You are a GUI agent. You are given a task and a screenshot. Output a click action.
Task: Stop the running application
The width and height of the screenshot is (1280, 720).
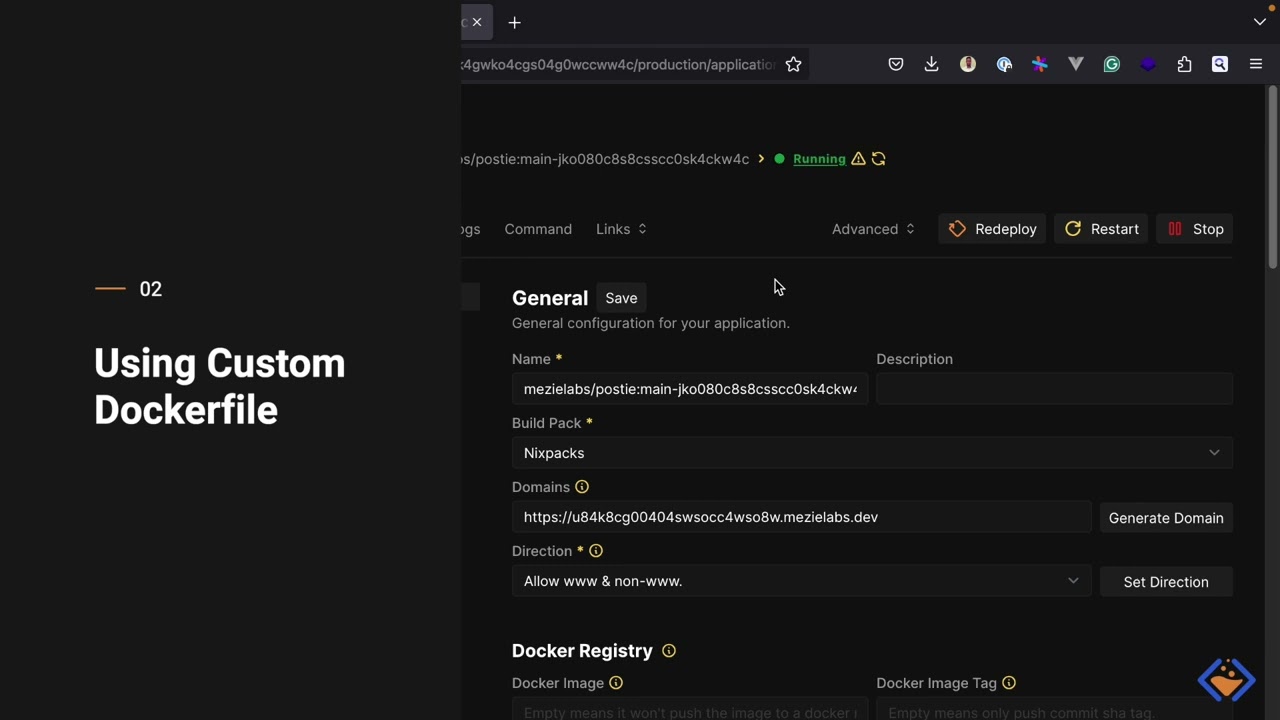pyautogui.click(x=1195, y=229)
